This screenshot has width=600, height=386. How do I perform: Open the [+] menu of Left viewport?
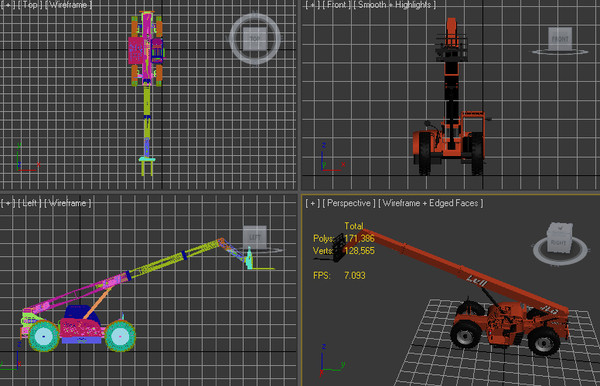tap(7, 203)
